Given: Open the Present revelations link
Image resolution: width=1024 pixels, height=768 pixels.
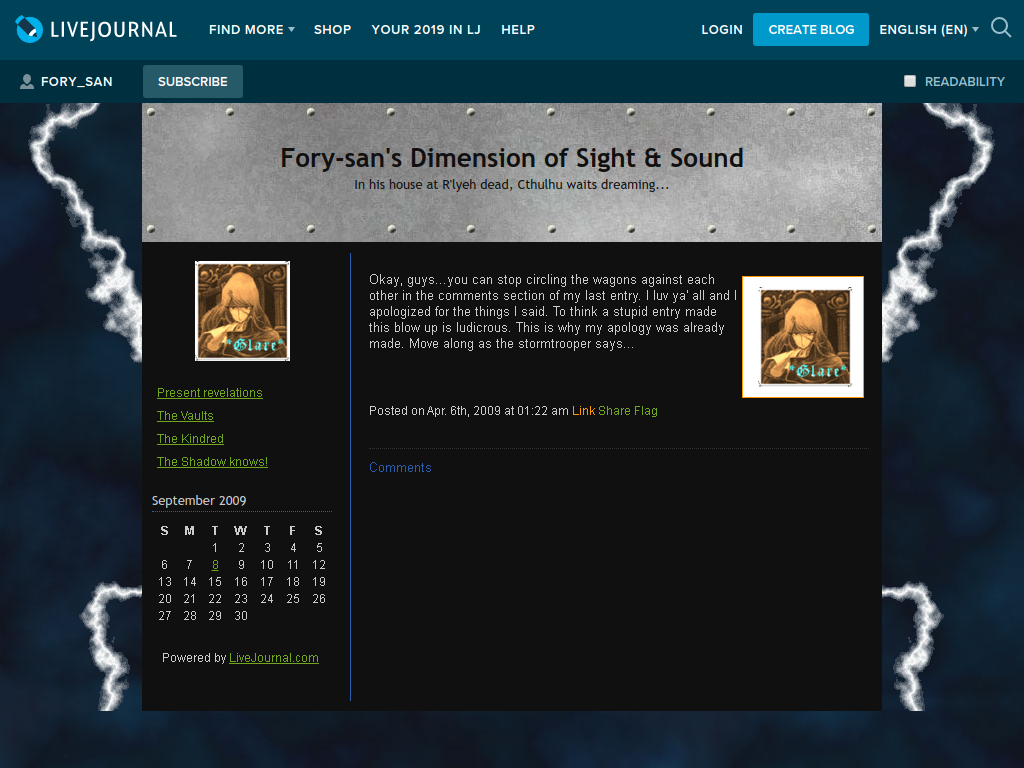Looking at the screenshot, I should coord(210,392).
